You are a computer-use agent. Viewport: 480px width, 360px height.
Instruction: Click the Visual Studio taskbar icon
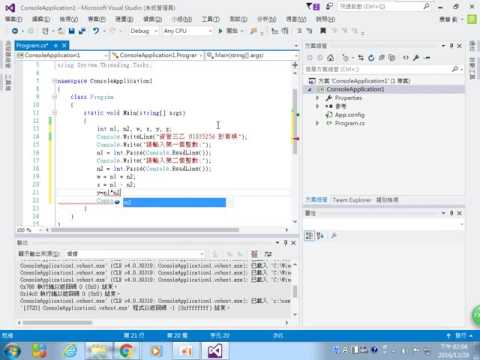(x=215, y=351)
